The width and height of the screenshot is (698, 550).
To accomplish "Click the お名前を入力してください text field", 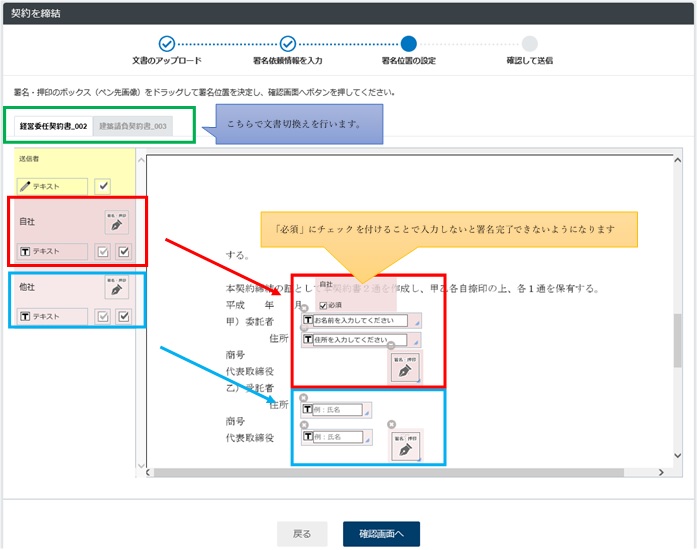I will click(360, 321).
